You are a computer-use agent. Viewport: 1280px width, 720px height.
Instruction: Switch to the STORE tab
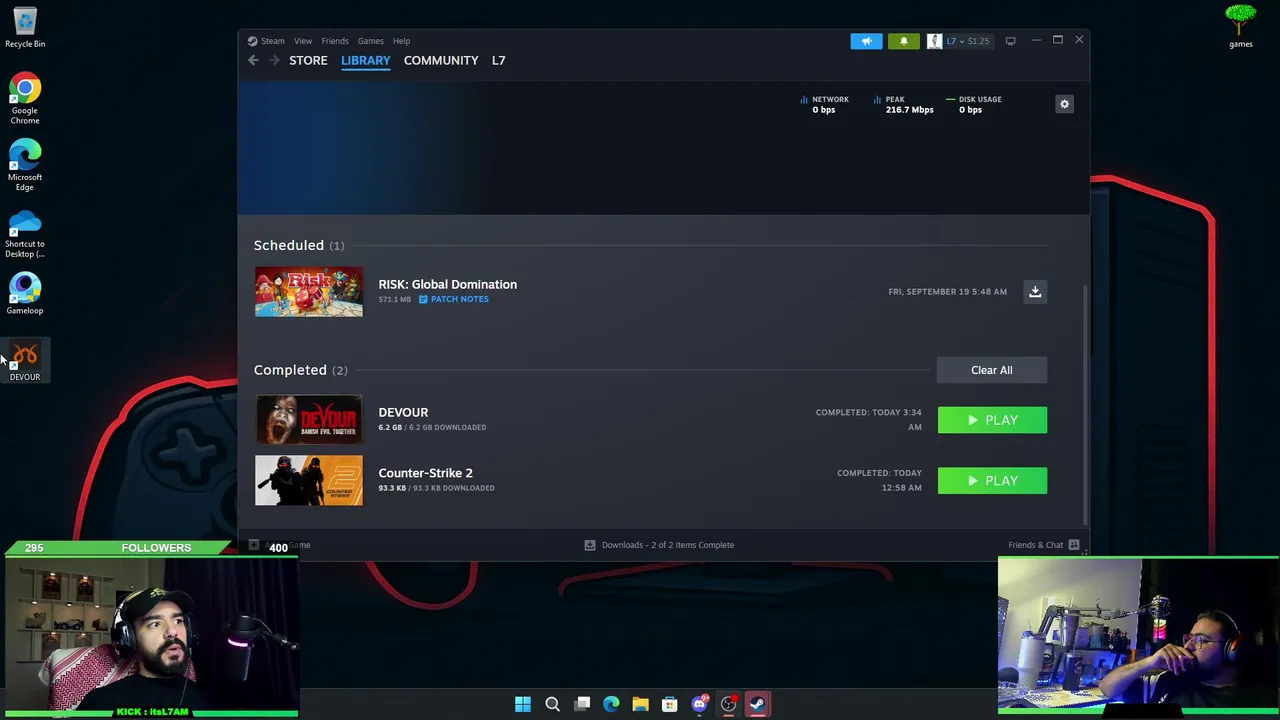308,60
